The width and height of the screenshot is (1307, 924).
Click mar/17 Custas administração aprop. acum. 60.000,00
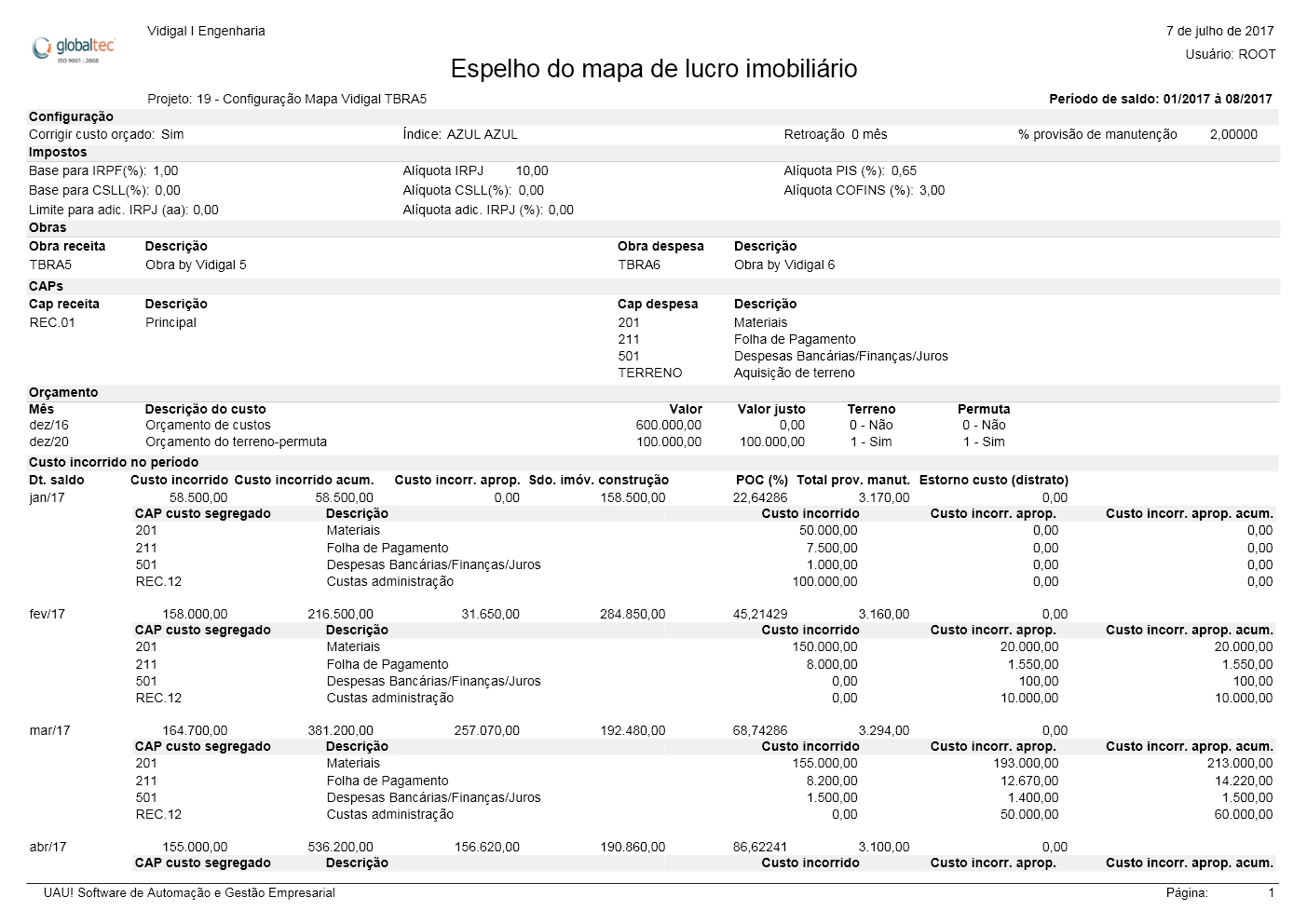point(1243,814)
